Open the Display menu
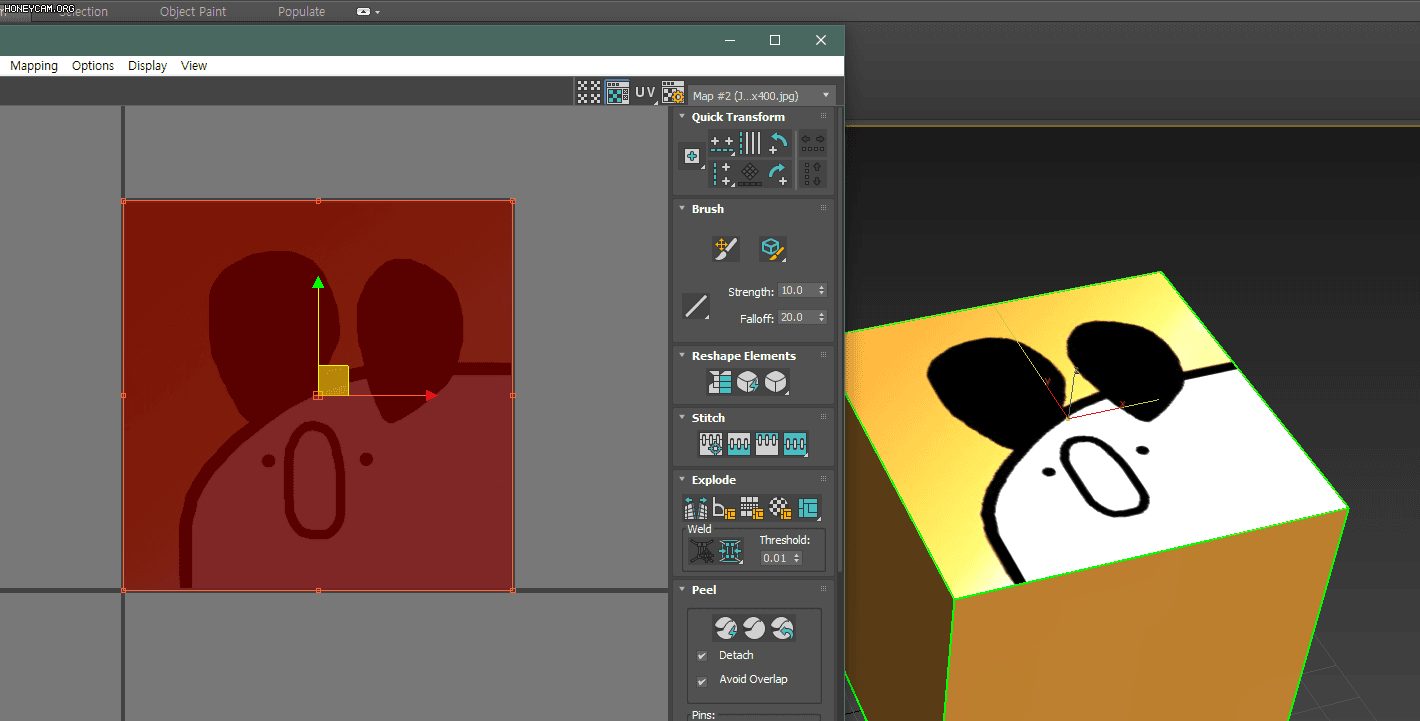 click(x=147, y=66)
